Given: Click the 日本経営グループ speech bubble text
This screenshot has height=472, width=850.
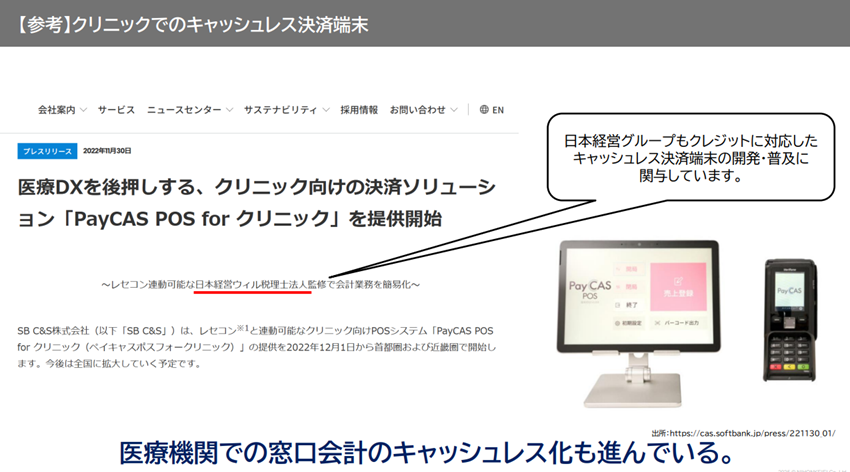Looking at the screenshot, I should coord(691,158).
